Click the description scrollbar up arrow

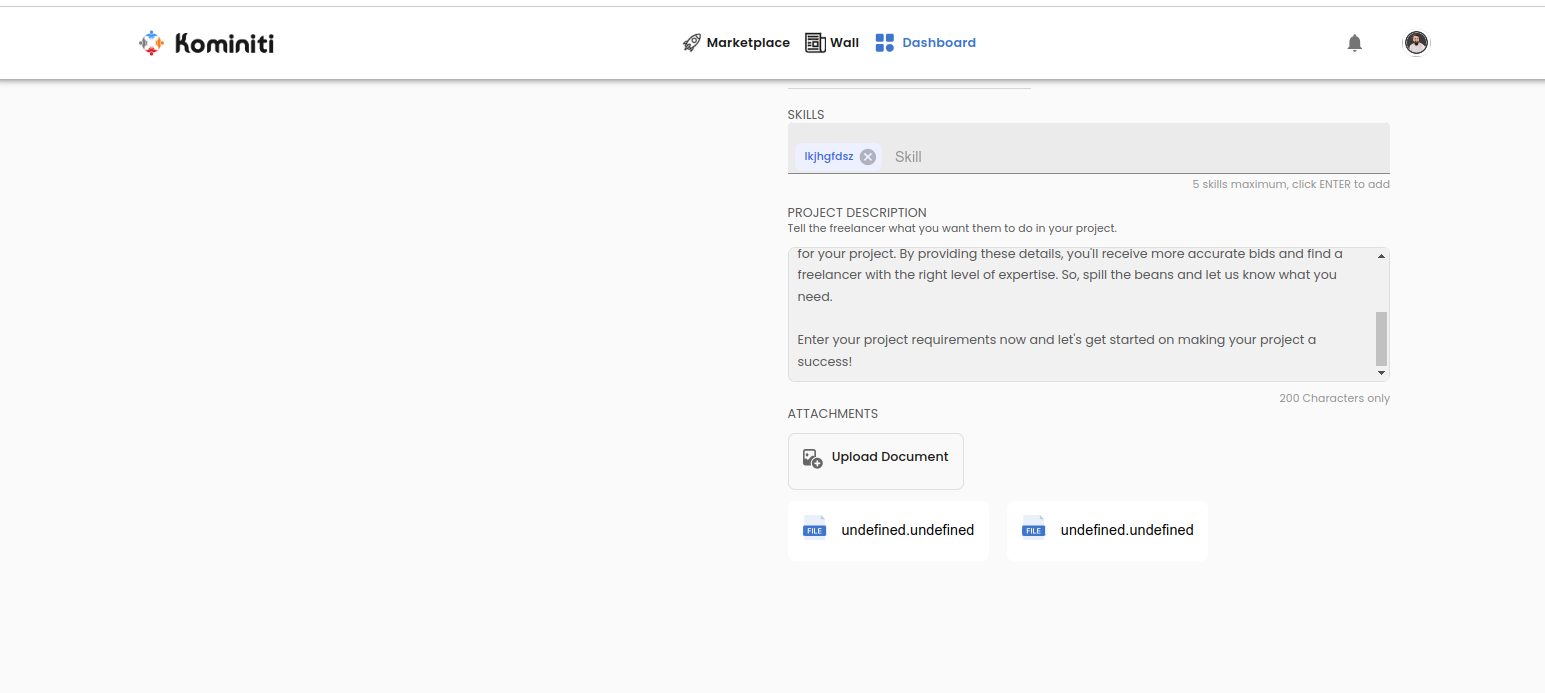pos(1382,257)
